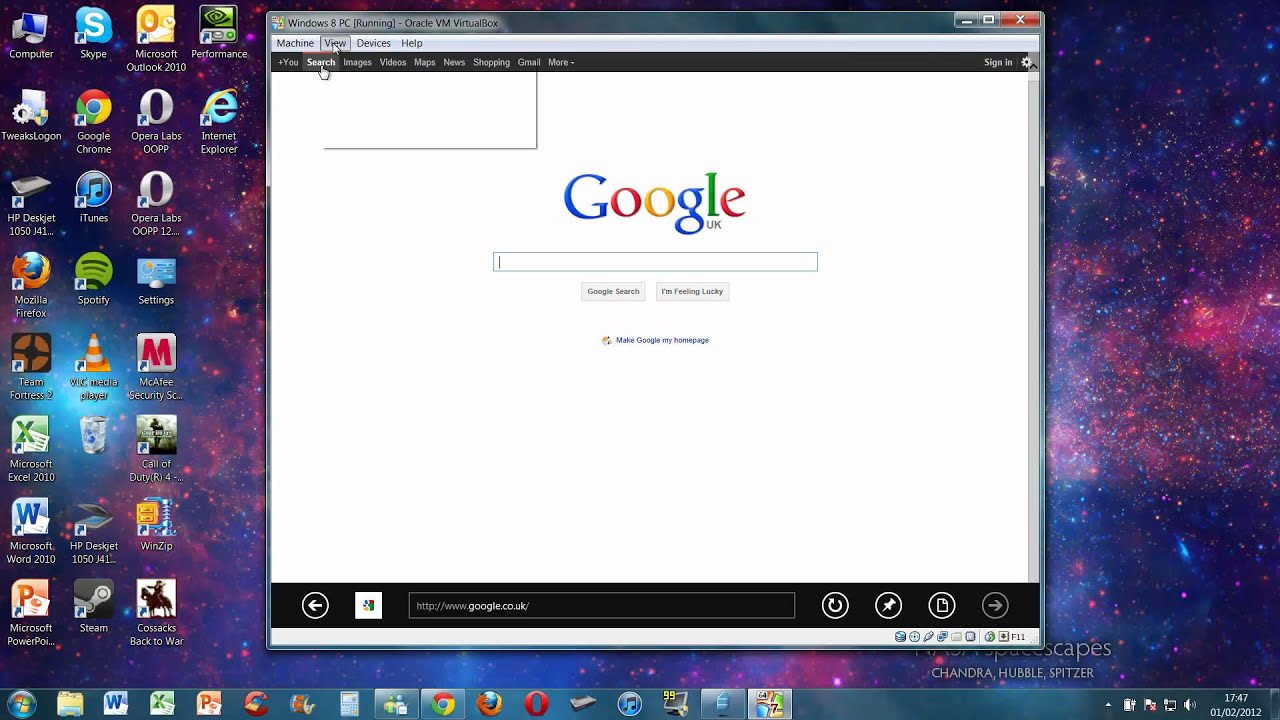Open VLC media player desktop icon
The image size is (1280, 720).
pyautogui.click(x=93, y=367)
